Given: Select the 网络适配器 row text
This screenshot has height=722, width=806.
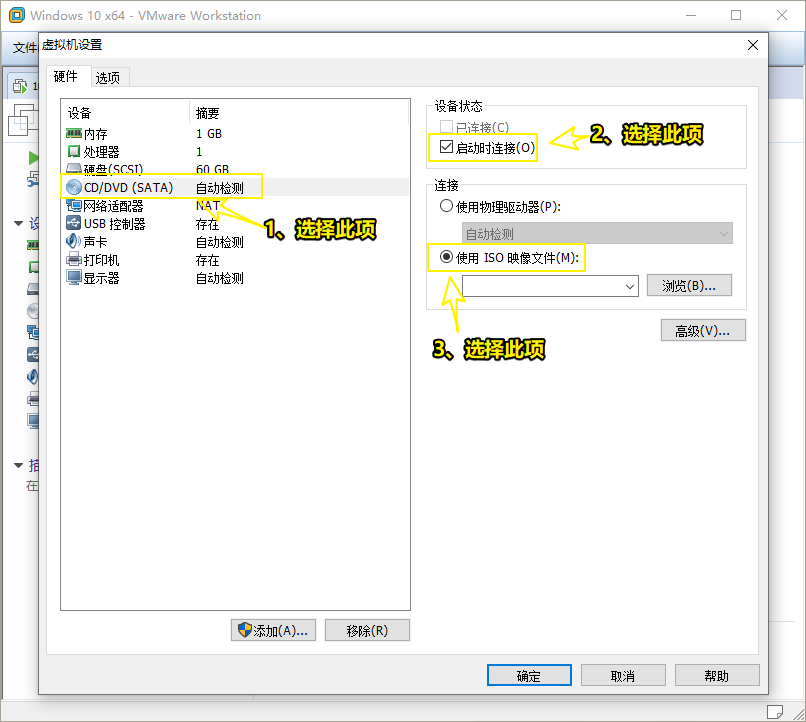Looking at the screenshot, I should pyautogui.click(x=113, y=206).
